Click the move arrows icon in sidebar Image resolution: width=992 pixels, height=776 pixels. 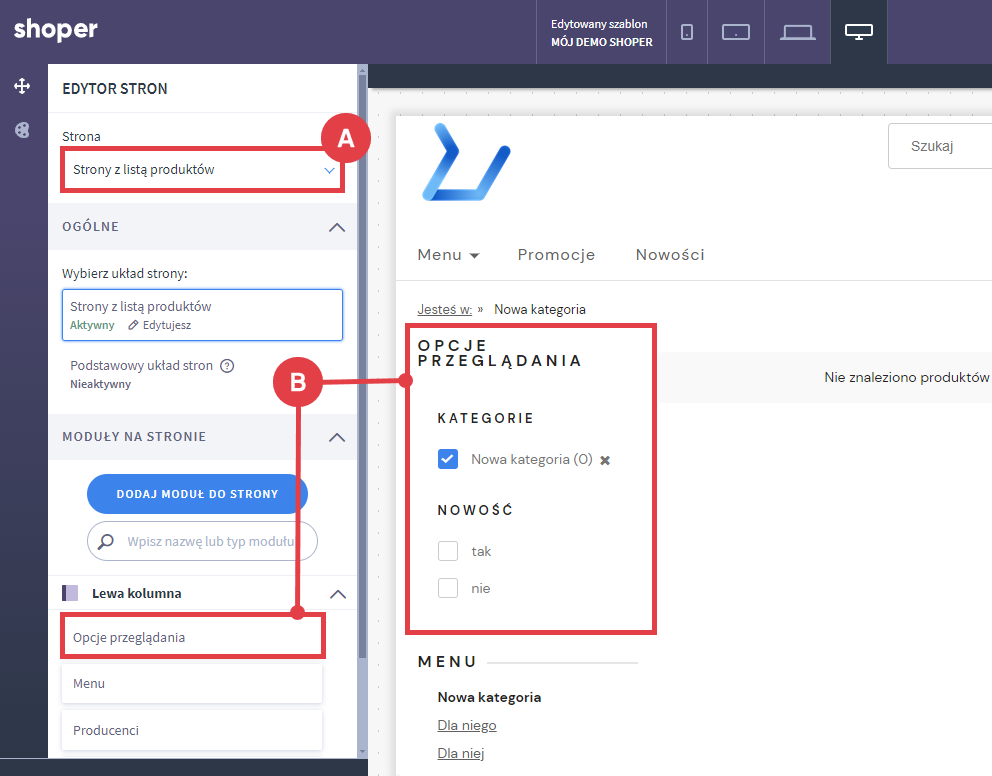pyautogui.click(x=22, y=87)
